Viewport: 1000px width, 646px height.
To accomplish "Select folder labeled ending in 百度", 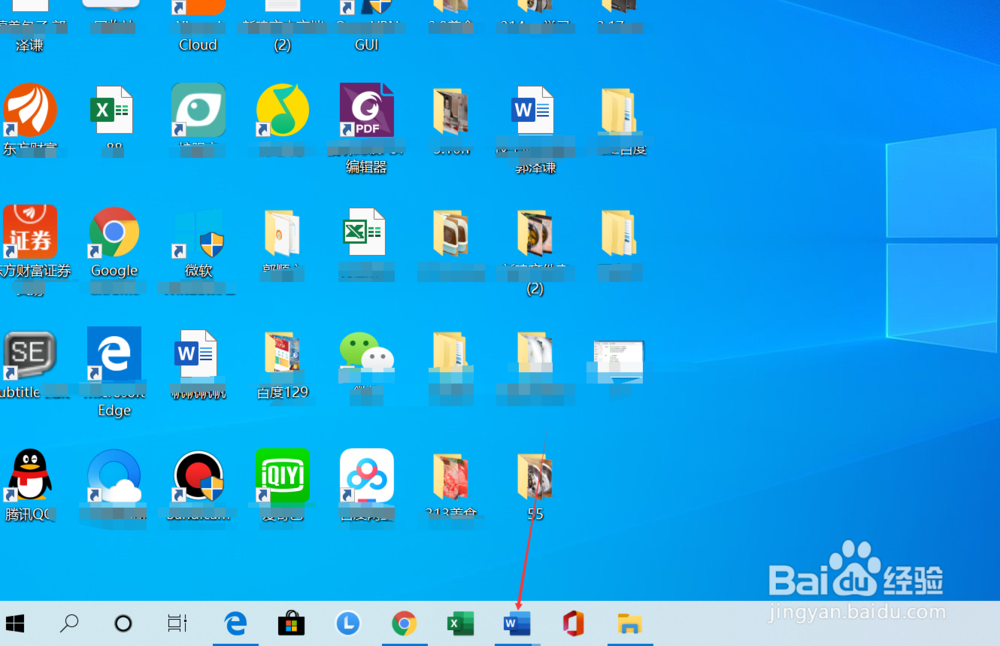I will click(x=618, y=112).
